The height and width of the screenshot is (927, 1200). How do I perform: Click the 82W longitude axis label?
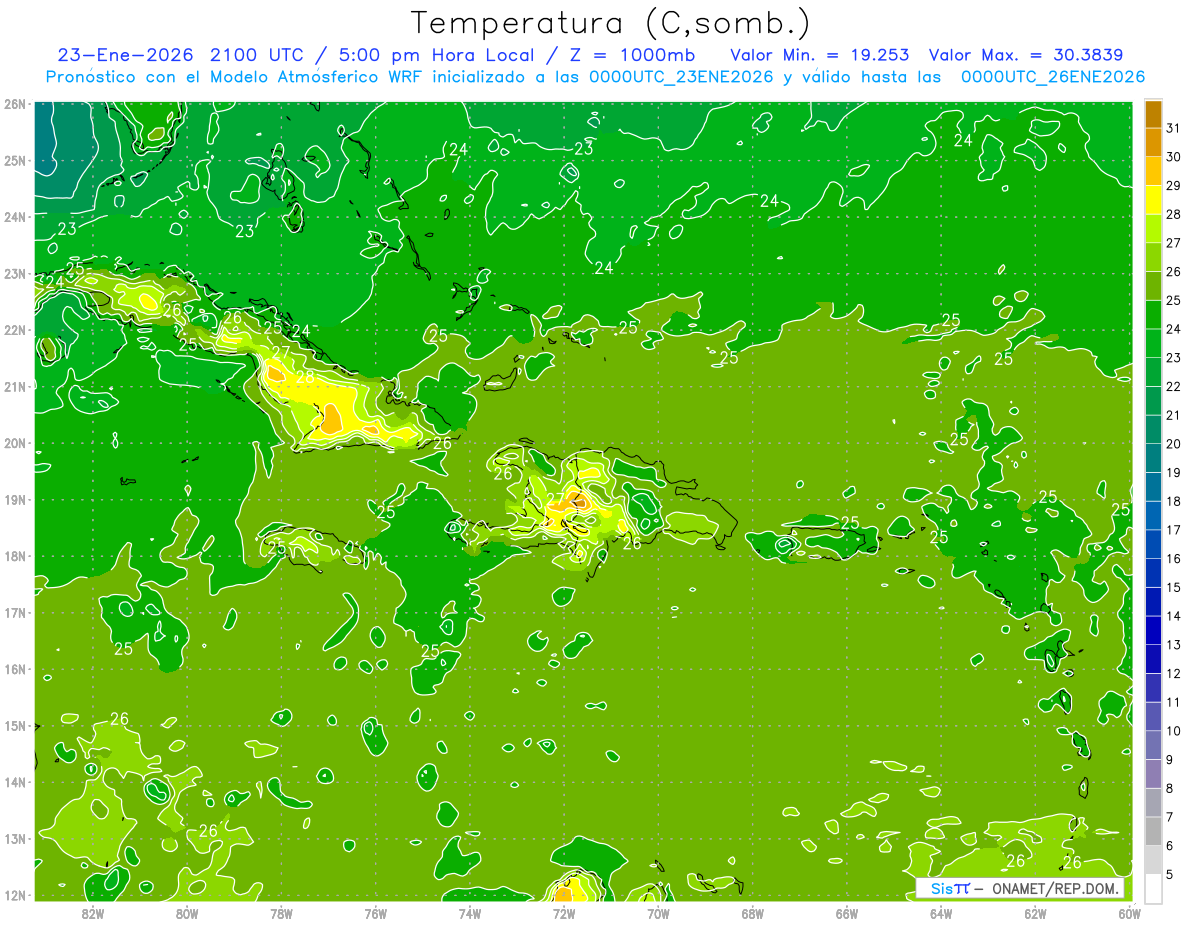(x=93, y=914)
